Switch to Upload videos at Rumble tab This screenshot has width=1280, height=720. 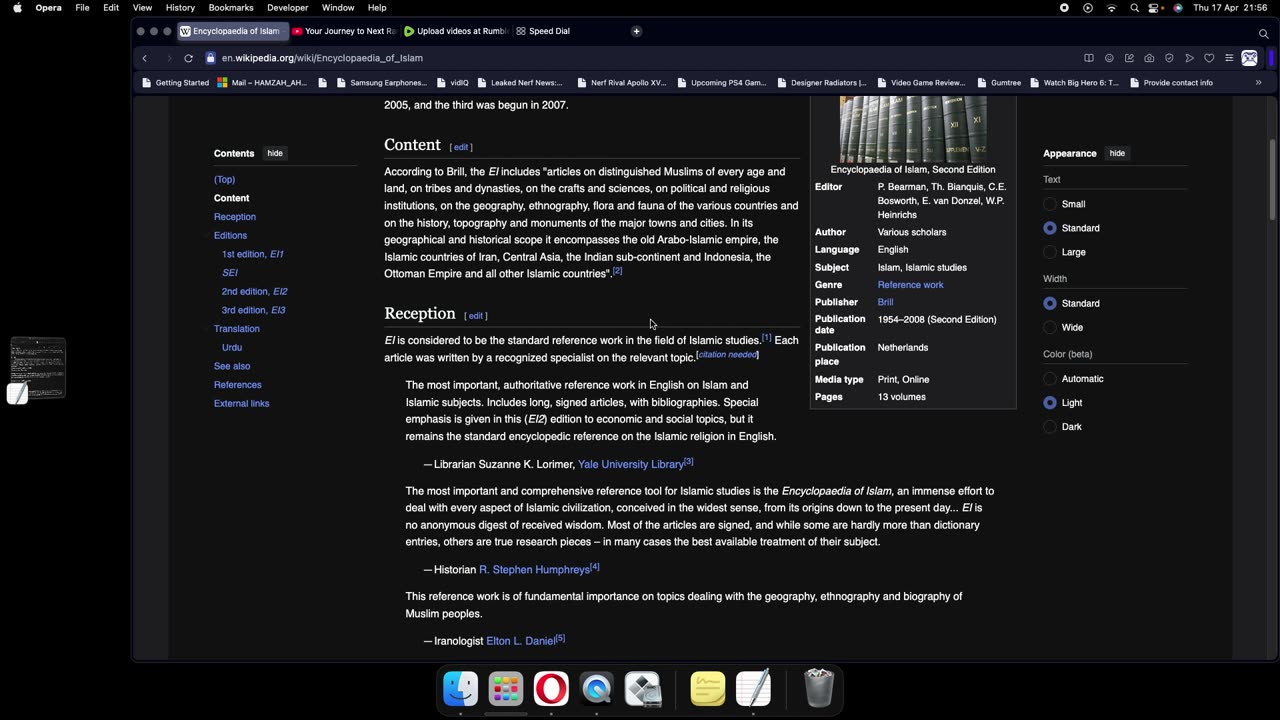(456, 31)
